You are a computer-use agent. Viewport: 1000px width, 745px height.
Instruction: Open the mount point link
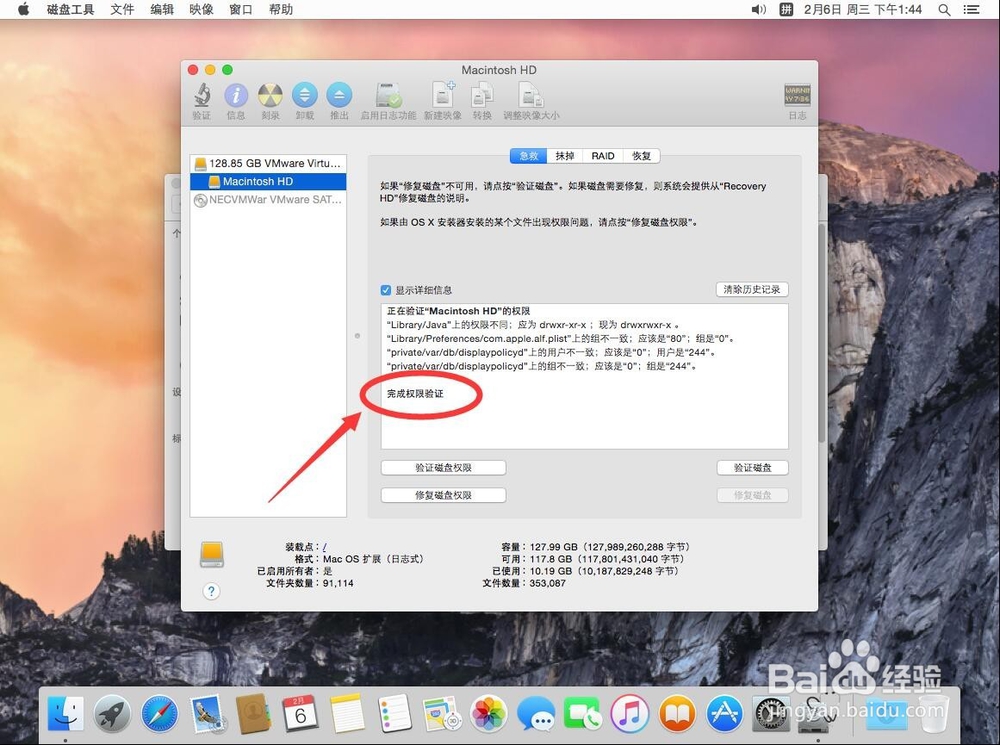click(325, 547)
